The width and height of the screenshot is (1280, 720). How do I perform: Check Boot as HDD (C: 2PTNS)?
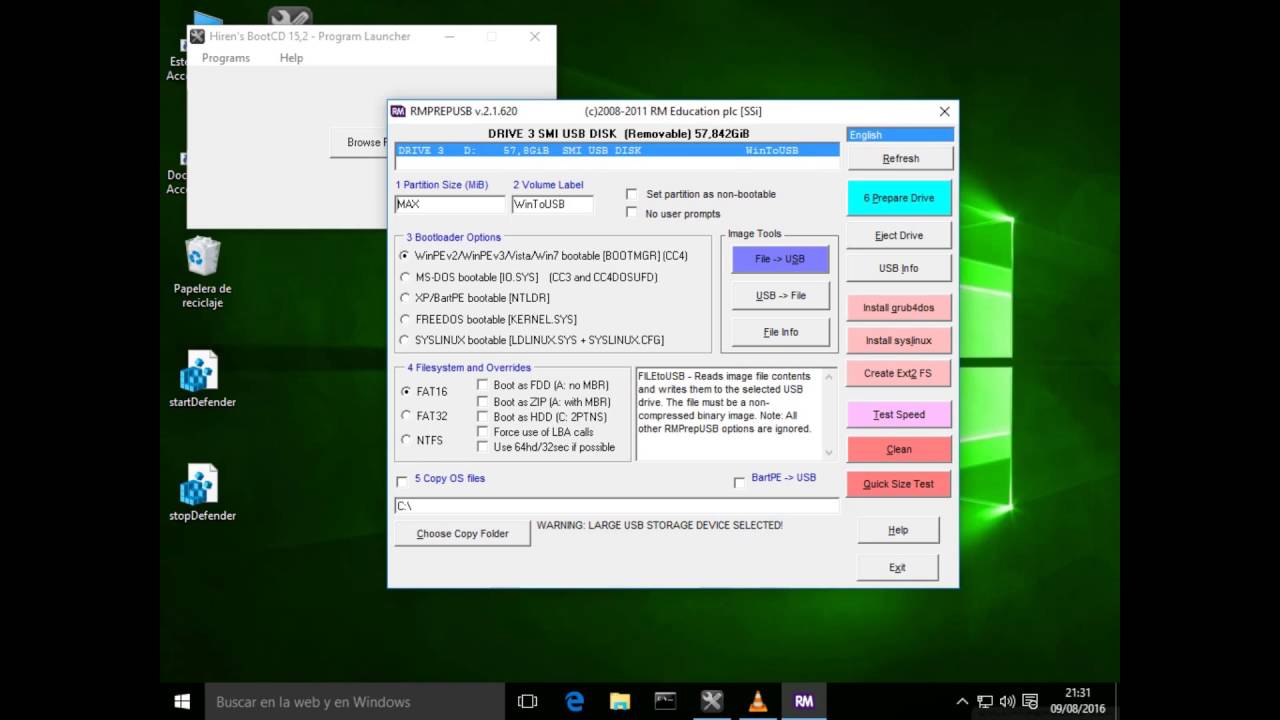(483, 416)
